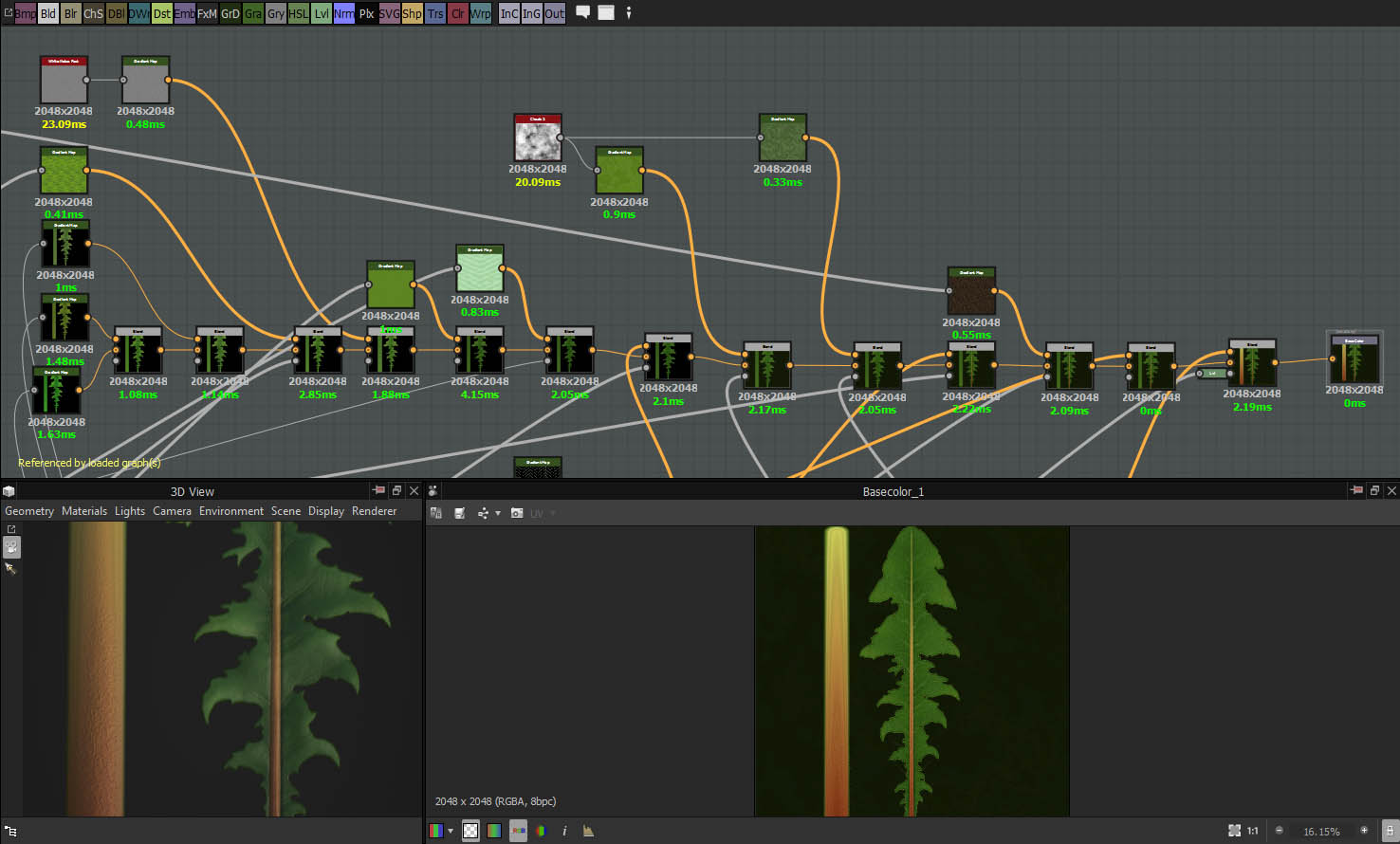Open the Lights menu in 3D View
Screen dimensions: 1400x844
tap(130, 511)
